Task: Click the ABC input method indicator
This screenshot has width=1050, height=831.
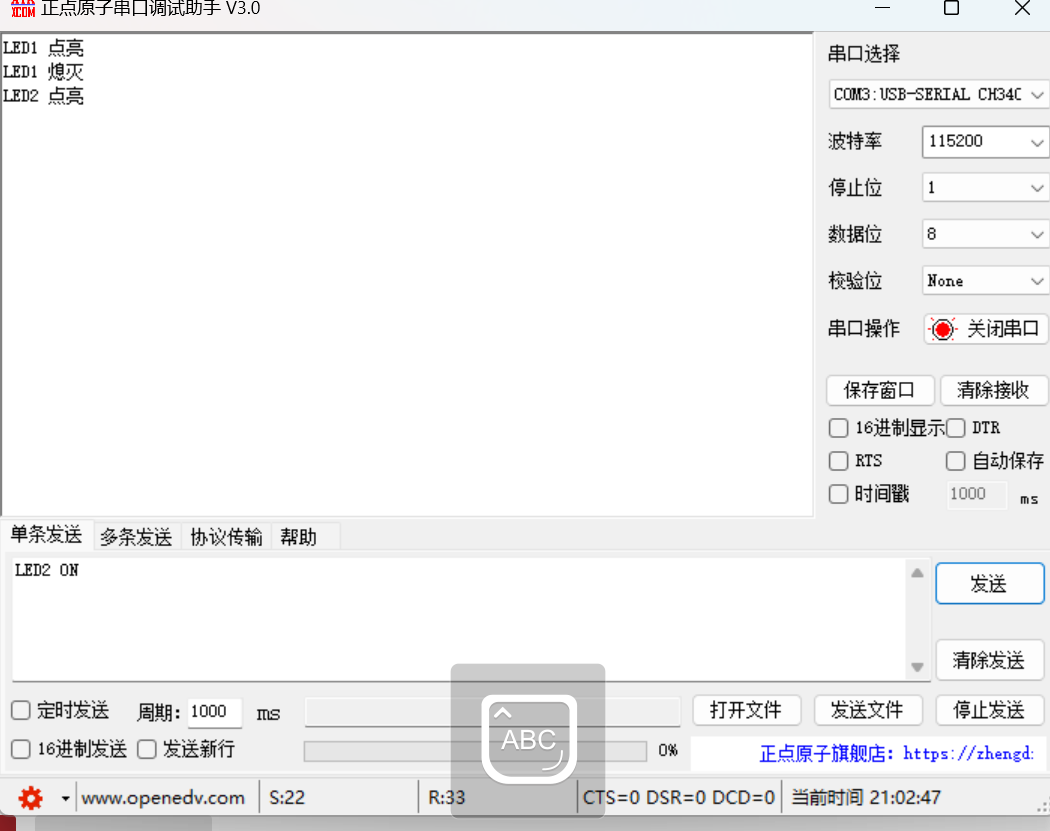Action: (x=528, y=739)
